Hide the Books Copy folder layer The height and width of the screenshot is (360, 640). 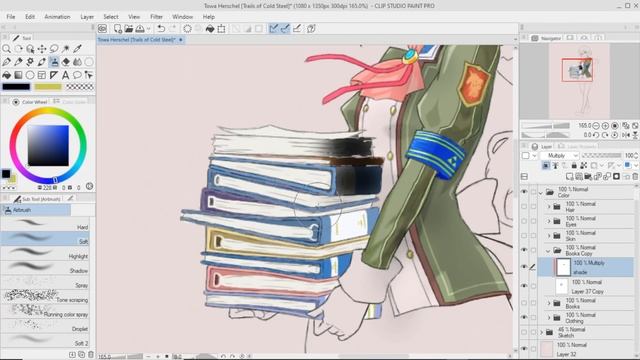pyautogui.click(x=524, y=250)
